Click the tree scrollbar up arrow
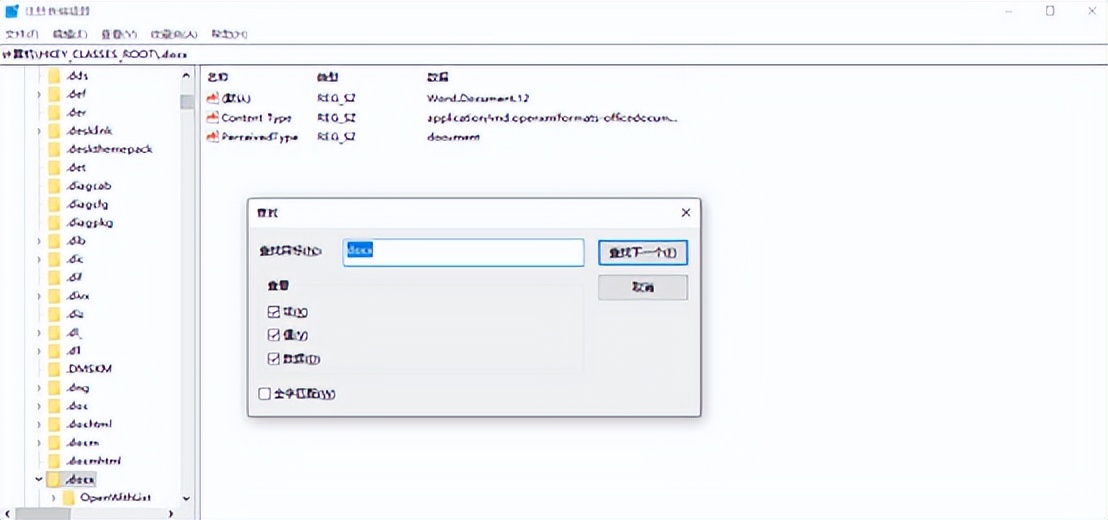 point(187,76)
